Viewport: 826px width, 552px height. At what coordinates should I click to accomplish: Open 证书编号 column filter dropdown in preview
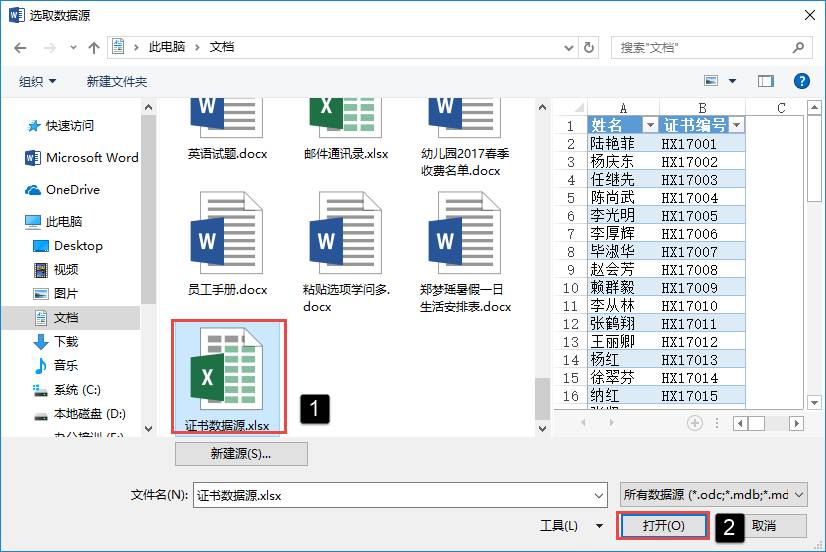[x=736, y=125]
